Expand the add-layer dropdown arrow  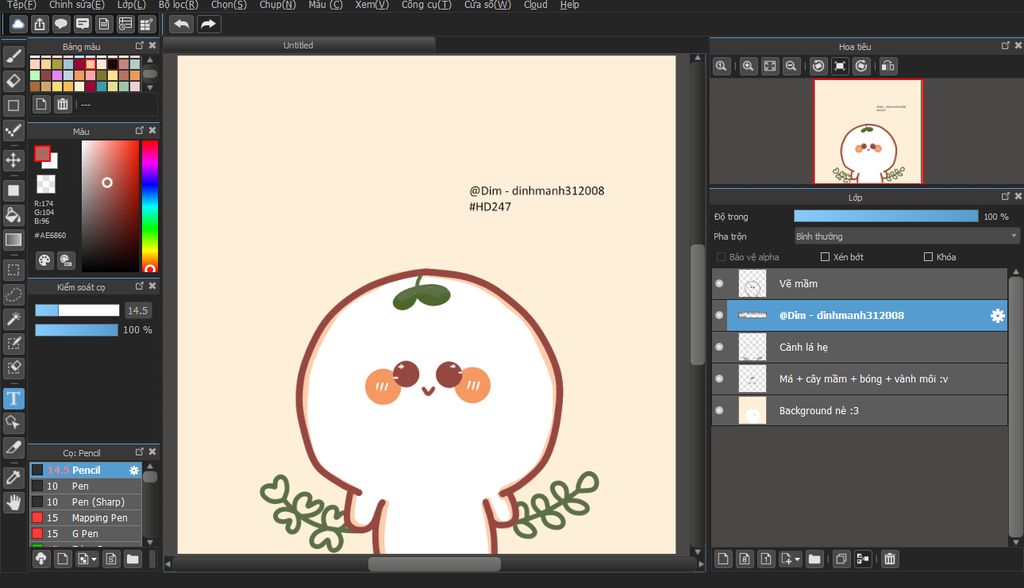797,559
